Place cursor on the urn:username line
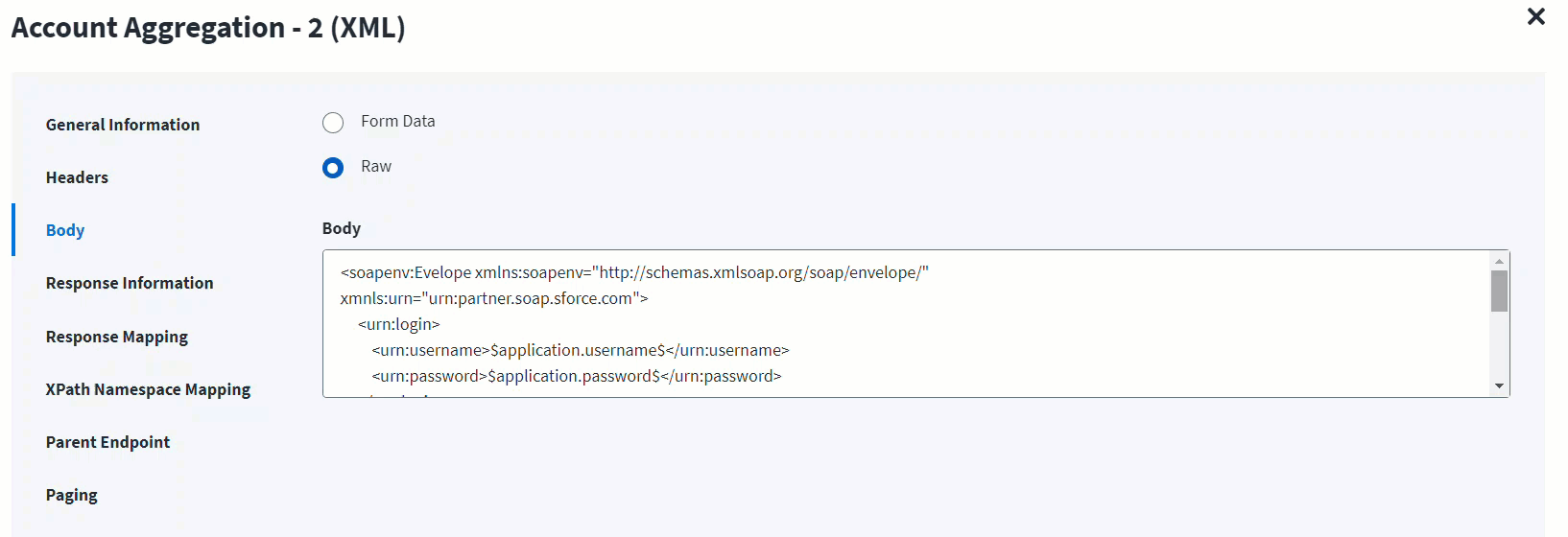1568x537 pixels. tap(580, 350)
